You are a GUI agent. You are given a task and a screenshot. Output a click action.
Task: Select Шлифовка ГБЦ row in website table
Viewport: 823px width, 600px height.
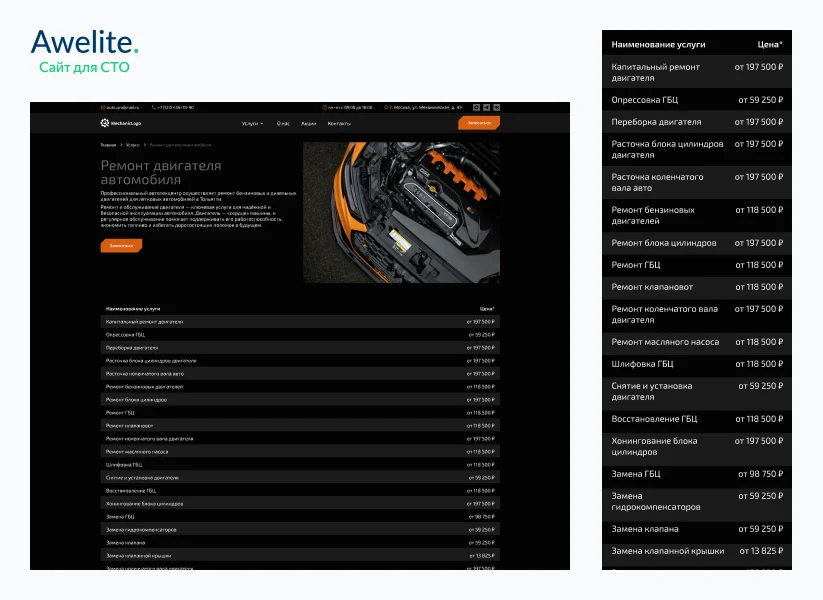300,465
